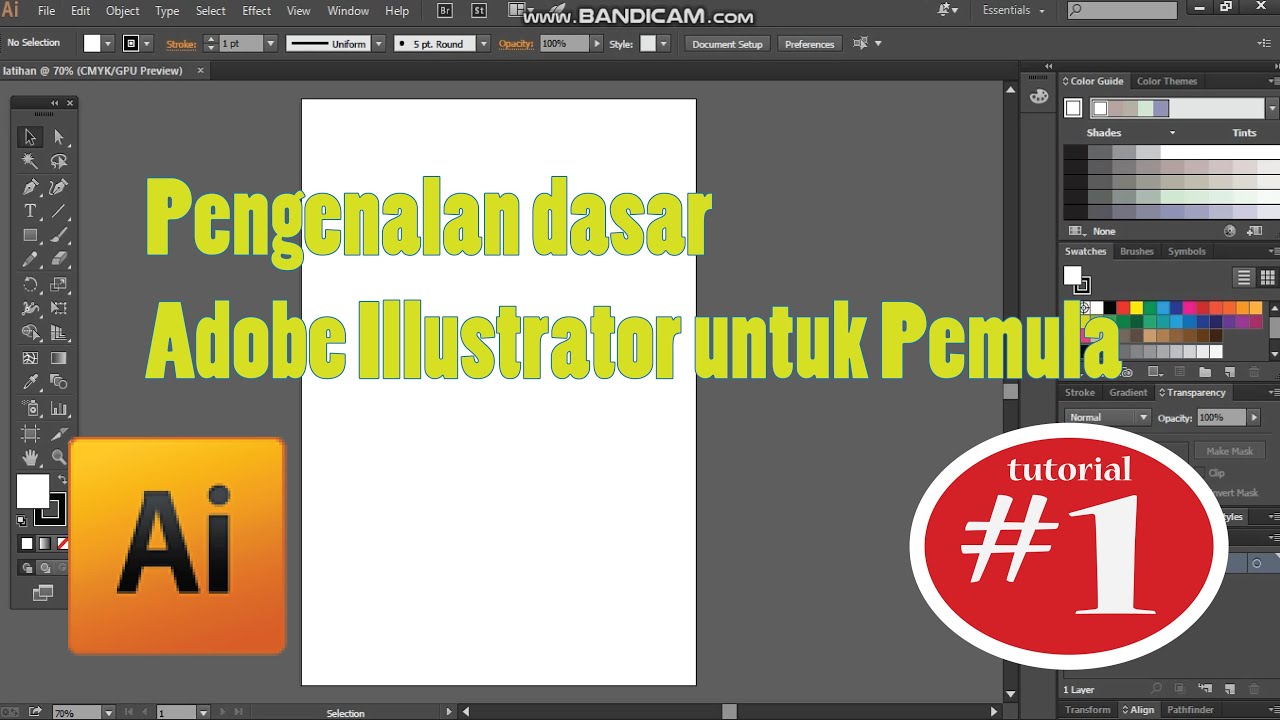The height and width of the screenshot is (720, 1280).
Task: Select the Column Graph tool
Action: tap(59, 408)
